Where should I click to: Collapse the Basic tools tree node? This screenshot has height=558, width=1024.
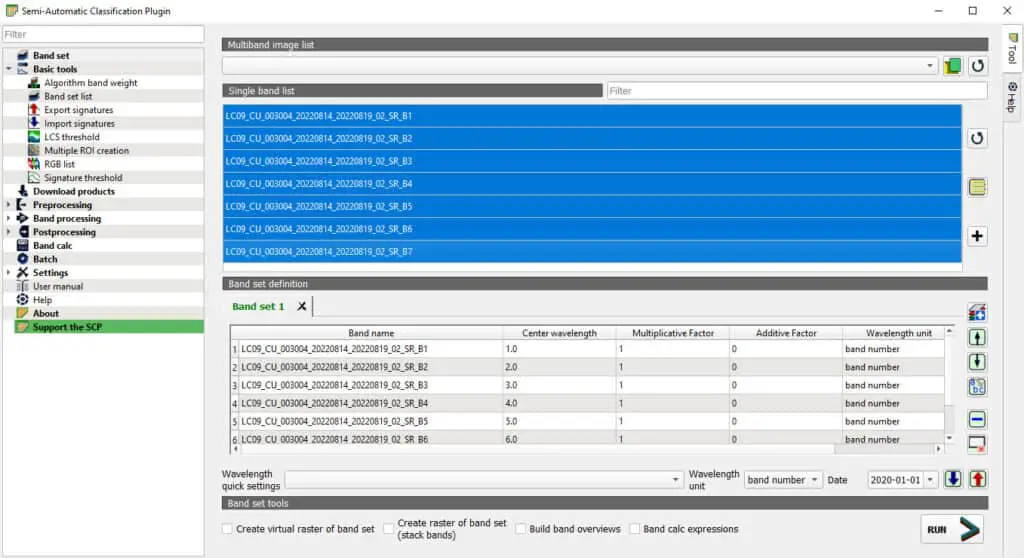[x=8, y=69]
